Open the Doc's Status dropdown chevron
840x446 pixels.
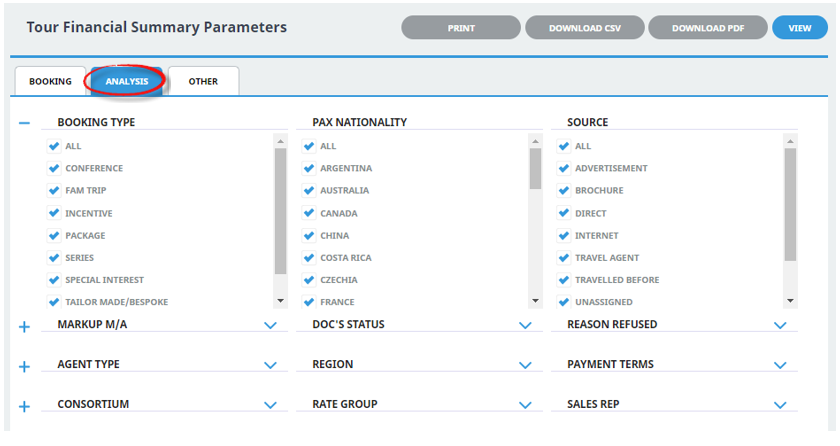click(x=525, y=325)
